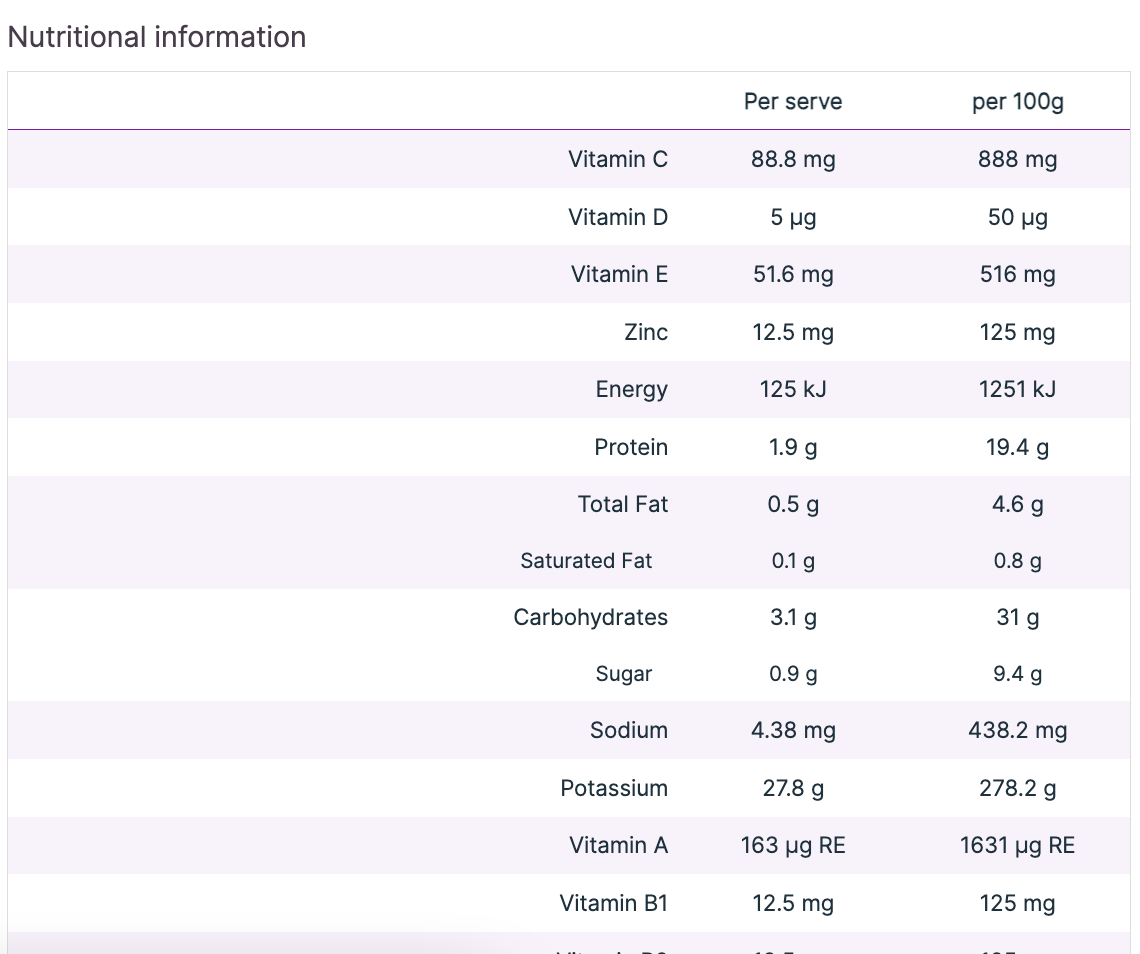Select the Vitamin B1 row label

coord(613,903)
